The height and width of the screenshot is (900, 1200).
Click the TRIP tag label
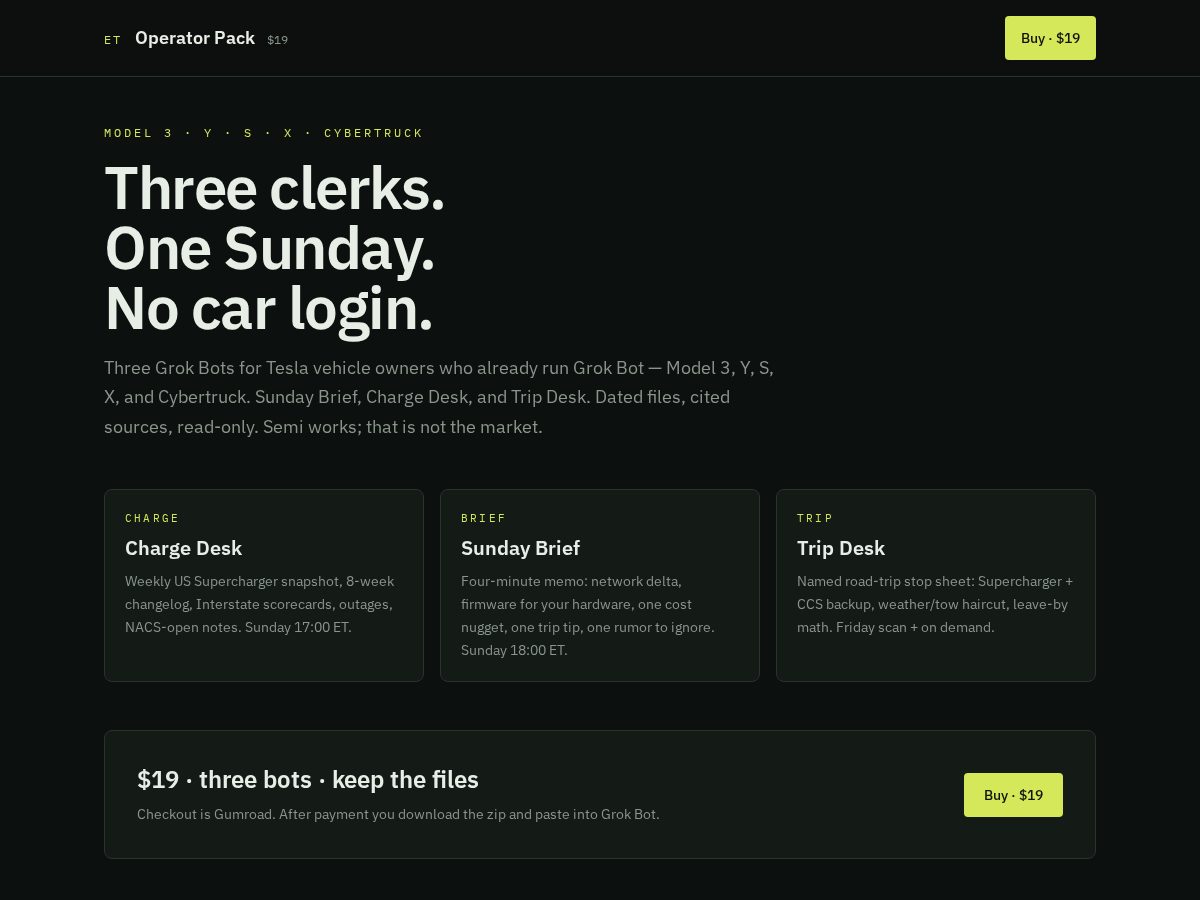(x=815, y=518)
